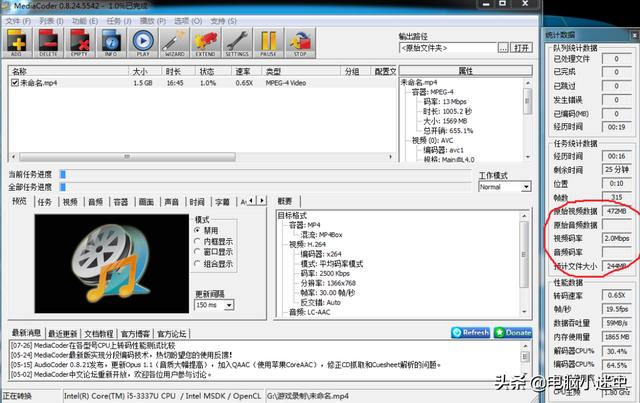Switch to the 视频 tab
The height and width of the screenshot is (403, 640).
pyautogui.click(x=70, y=202)
